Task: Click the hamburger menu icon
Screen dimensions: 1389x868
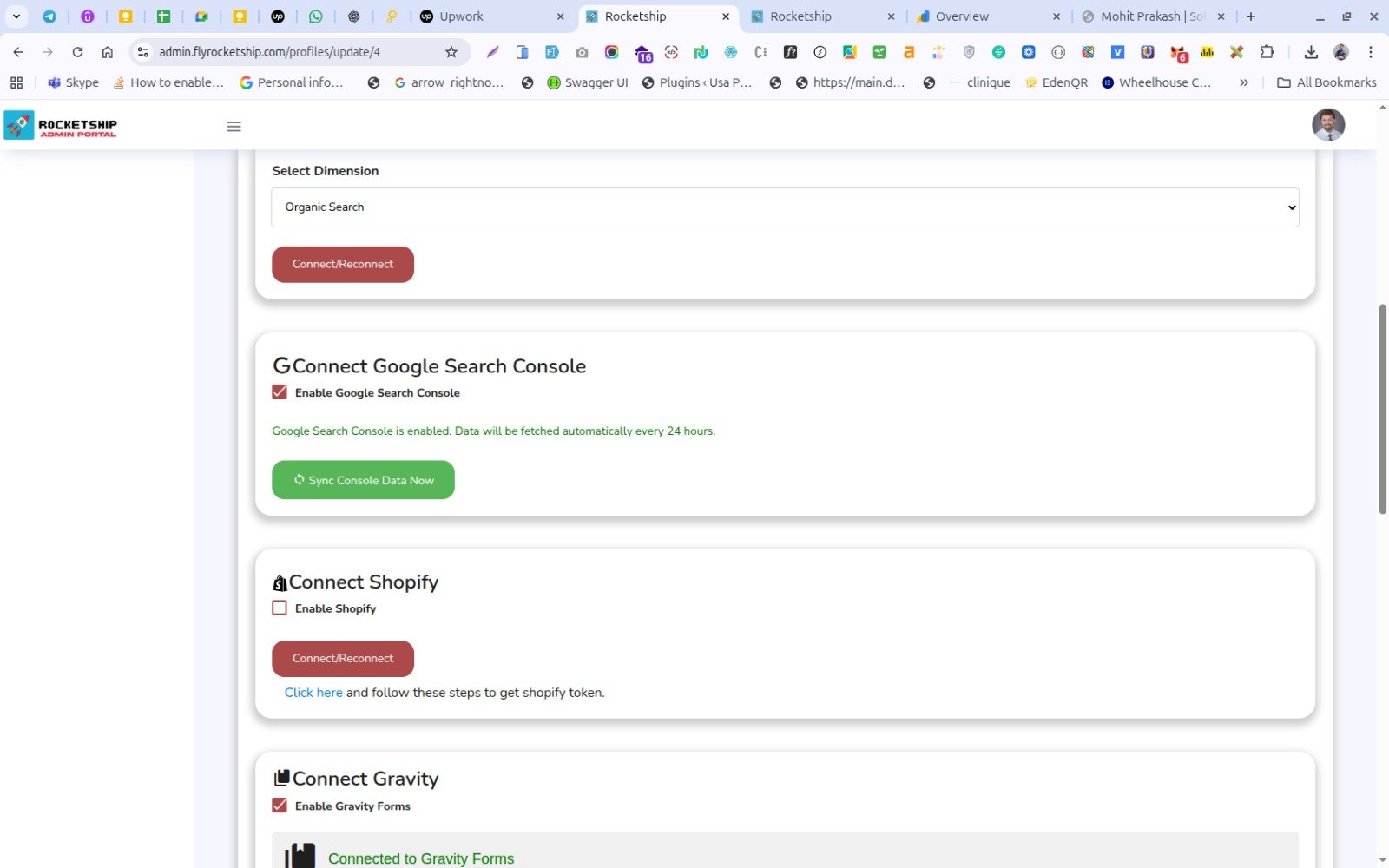Action: [x=234, y=127]
